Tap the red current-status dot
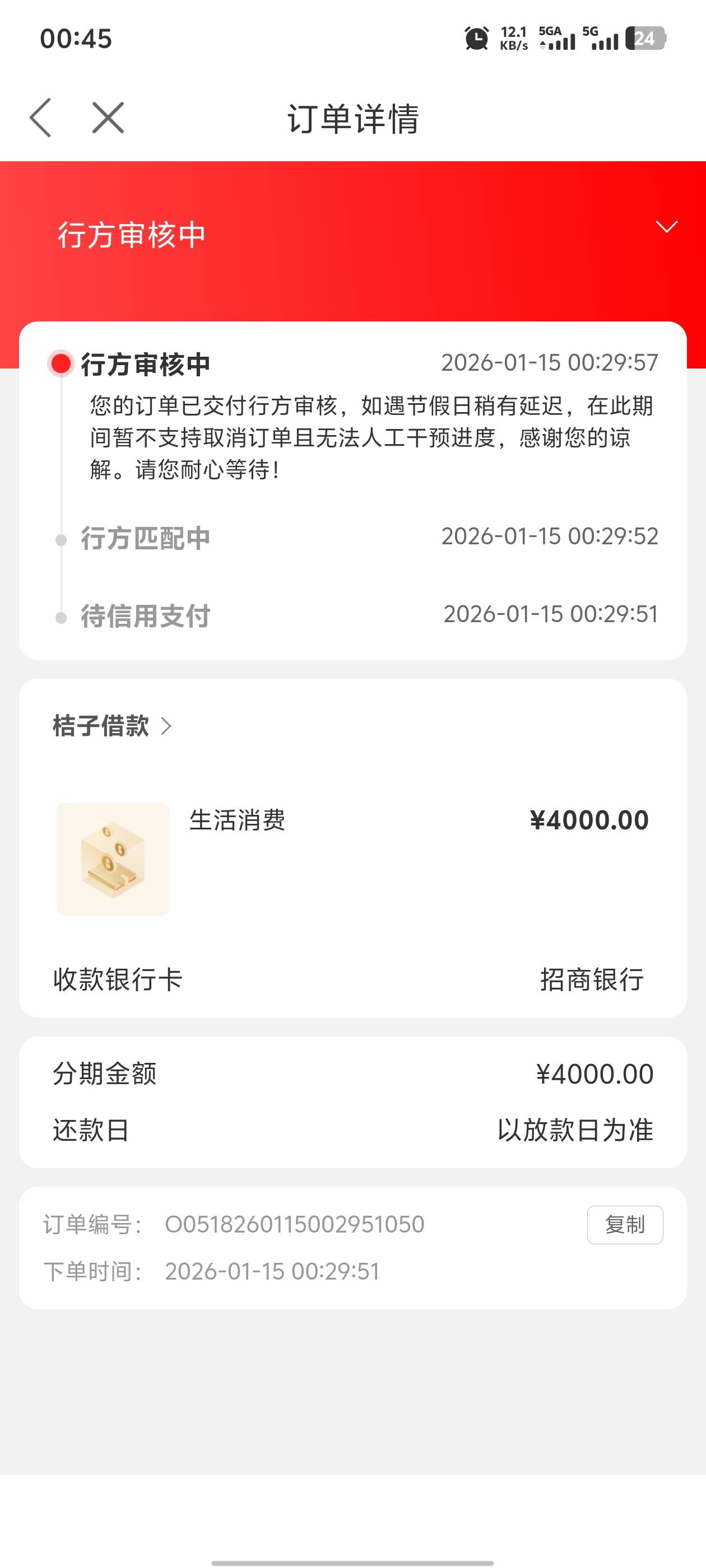Image resolution: width=706 pixels, height=1568 pixels. [61, 363]
